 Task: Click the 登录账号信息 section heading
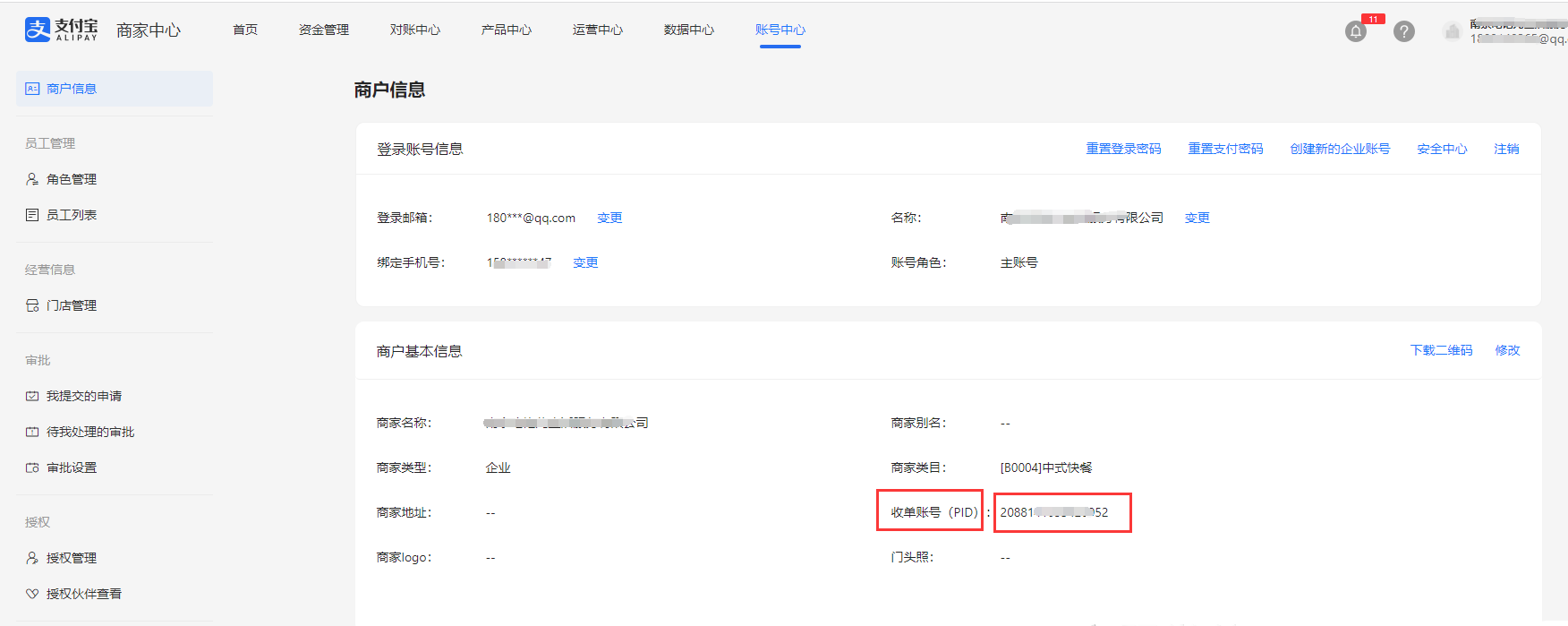(420, 149)
